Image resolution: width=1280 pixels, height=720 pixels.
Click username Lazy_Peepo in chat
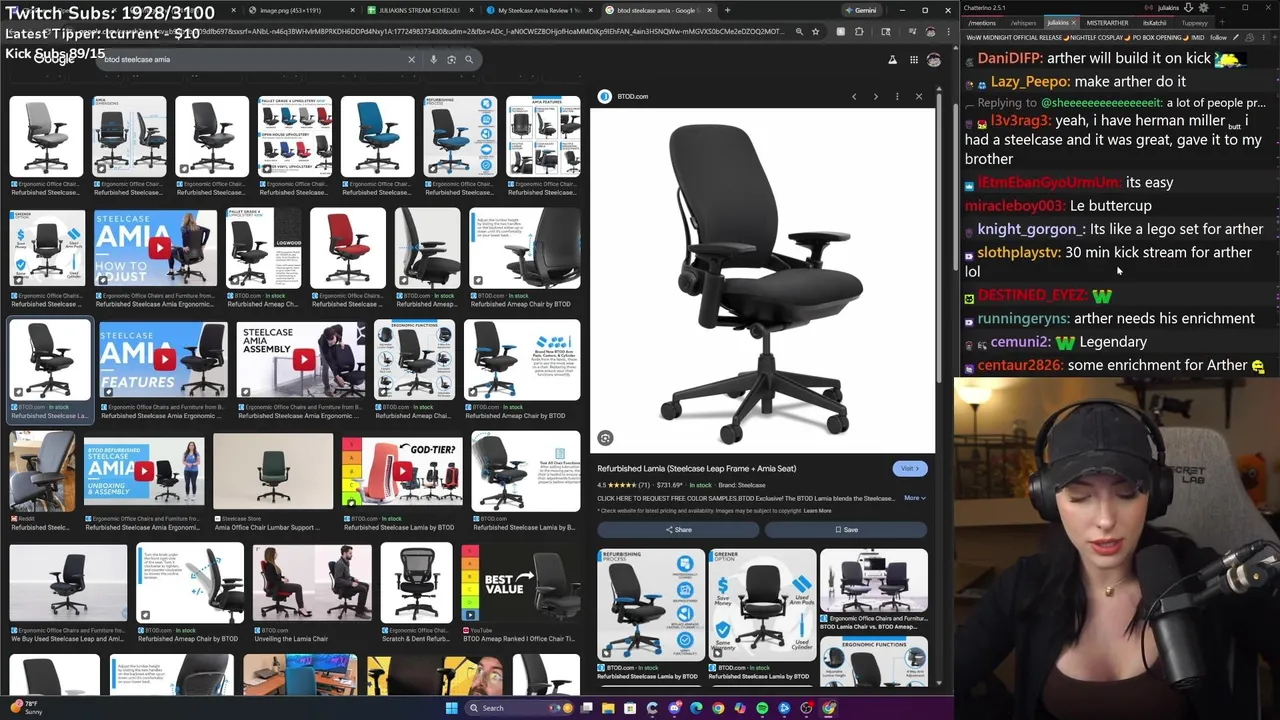1031,82
